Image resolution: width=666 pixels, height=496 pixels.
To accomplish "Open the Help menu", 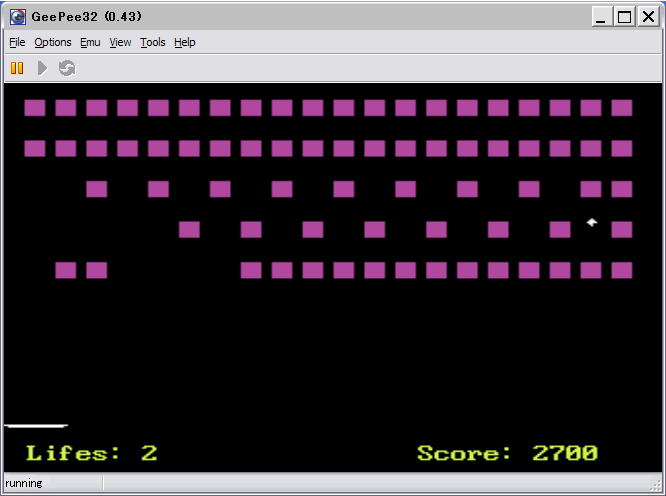I will pos(185,42).
